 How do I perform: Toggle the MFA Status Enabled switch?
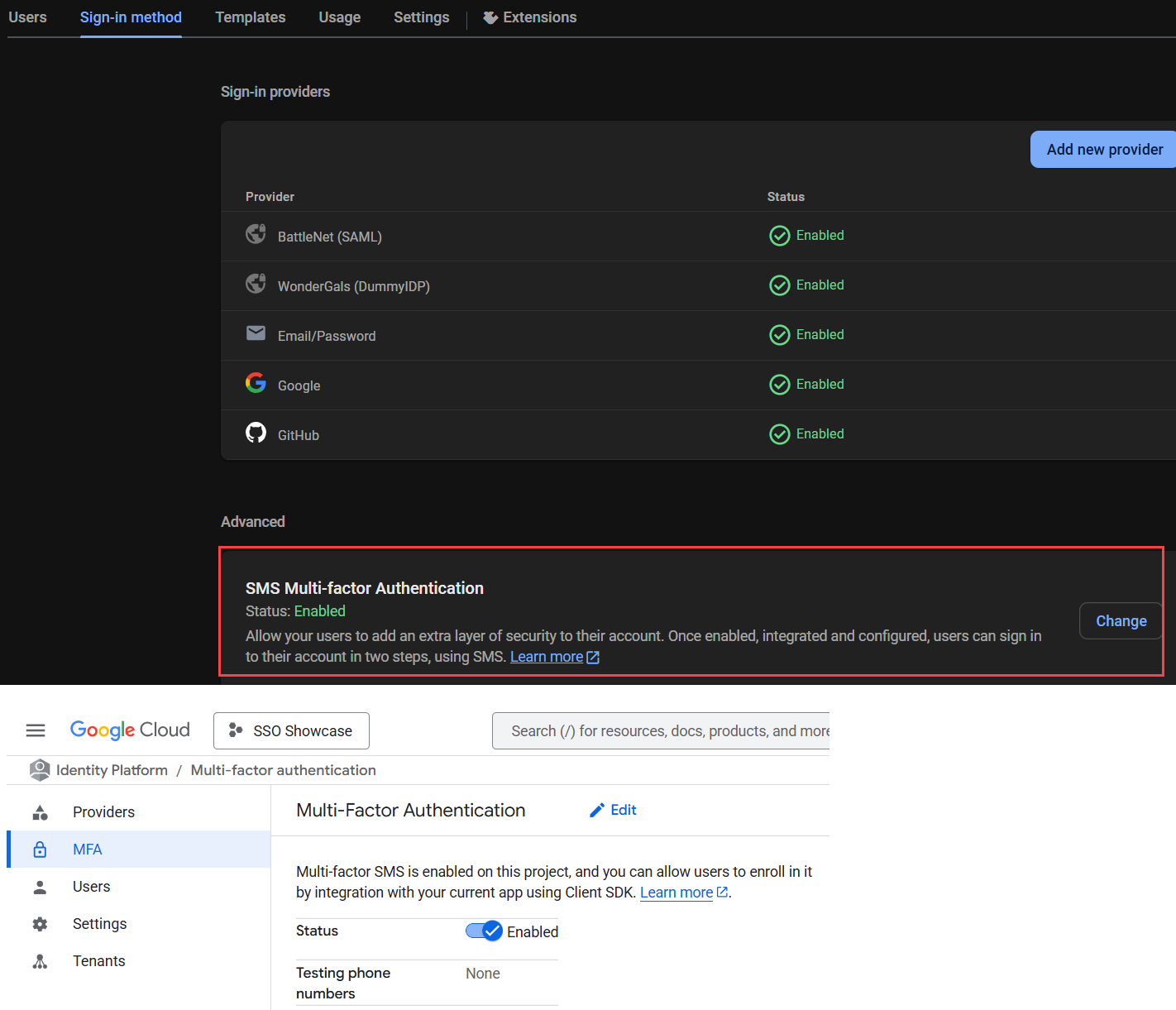pos(484,931)
